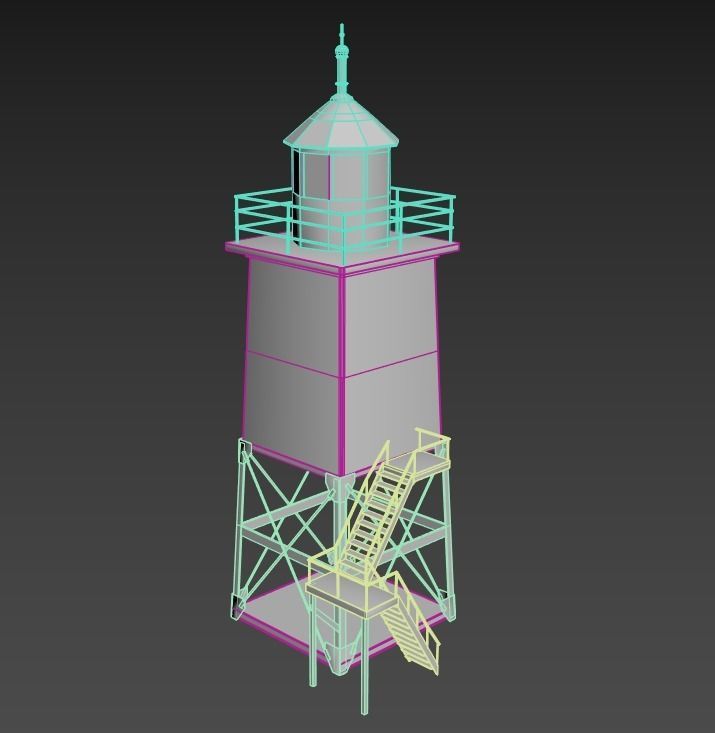Select the upper tower body section
The image size is (715, 733).
(343, 318)
